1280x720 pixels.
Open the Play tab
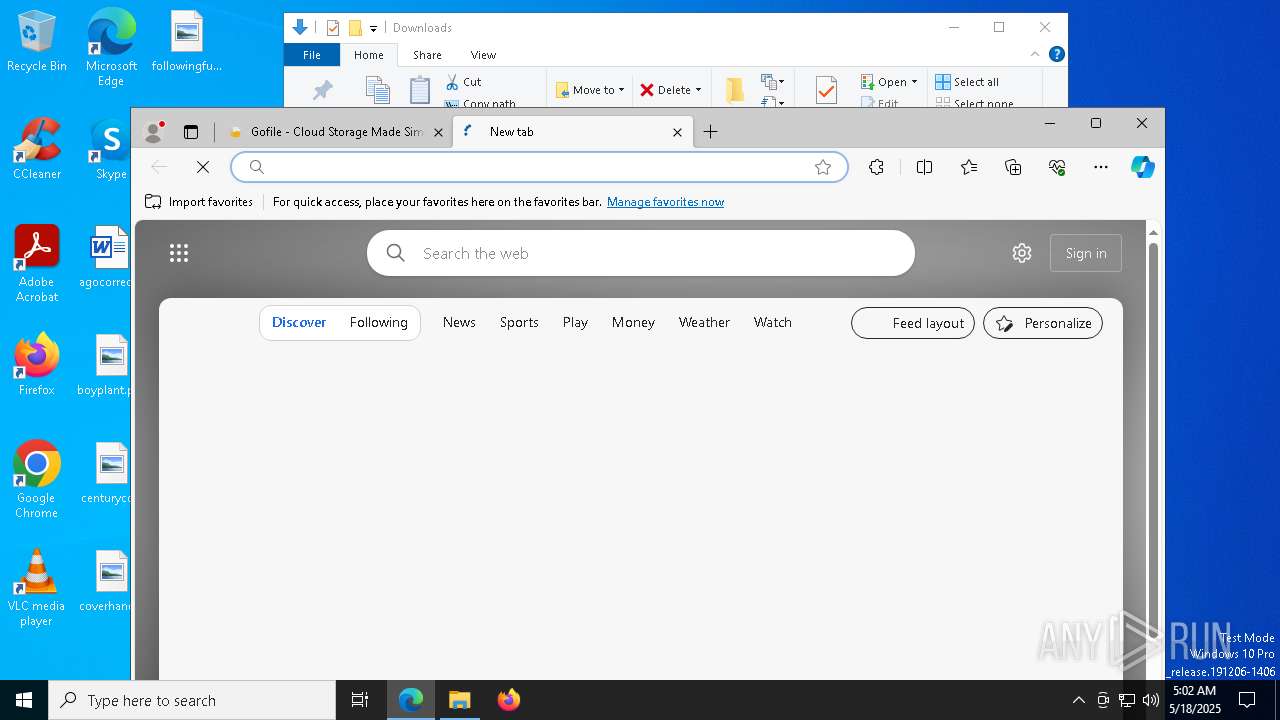pyautogui.click(x=575, y=322)
